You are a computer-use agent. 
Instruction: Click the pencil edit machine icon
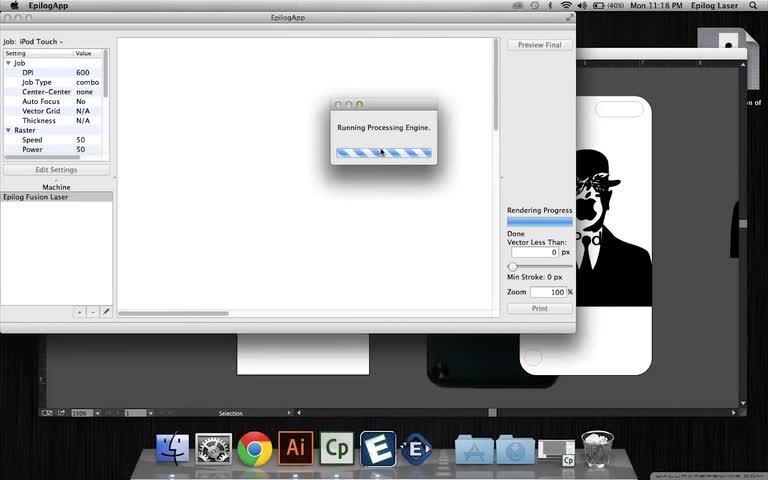point(106,312)
